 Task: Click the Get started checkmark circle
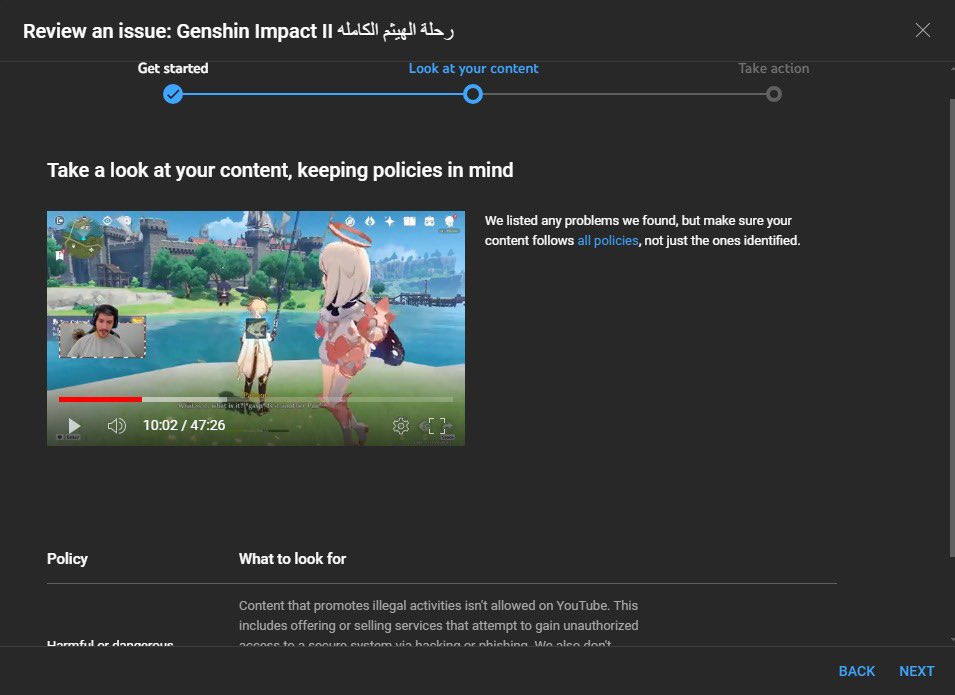pyautogui.click(x=173, y=94)
